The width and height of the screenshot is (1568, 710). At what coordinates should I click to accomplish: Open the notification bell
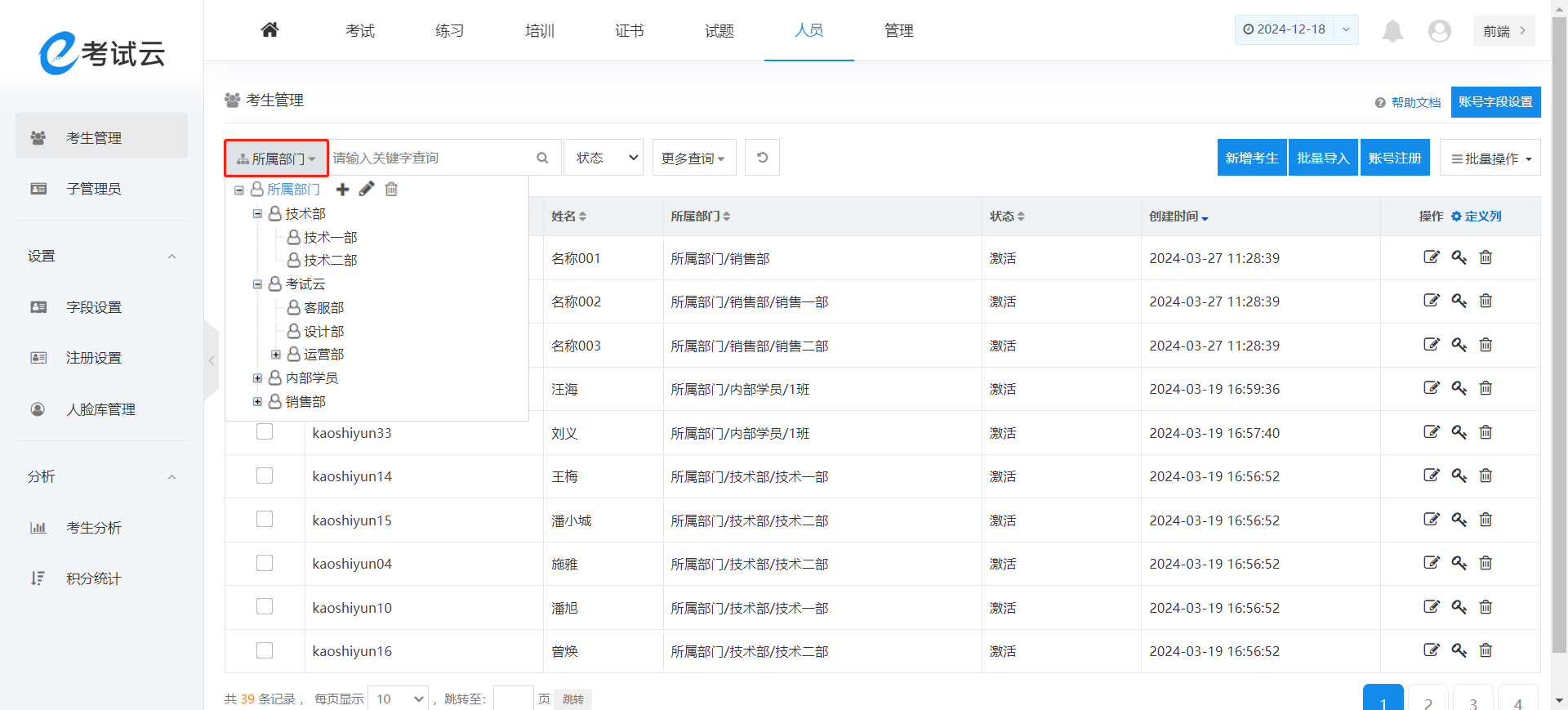coord(1392,31)
